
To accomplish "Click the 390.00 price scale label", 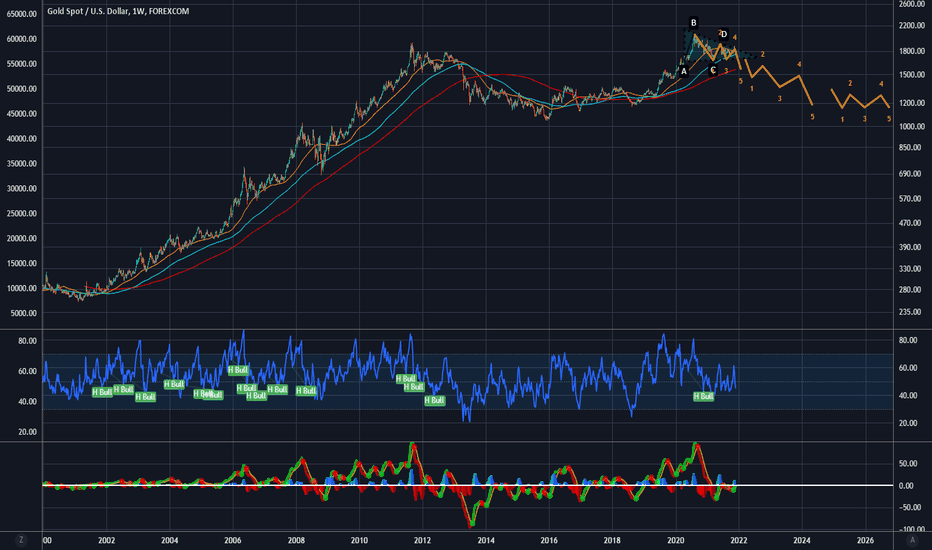I will click(912, 247).
